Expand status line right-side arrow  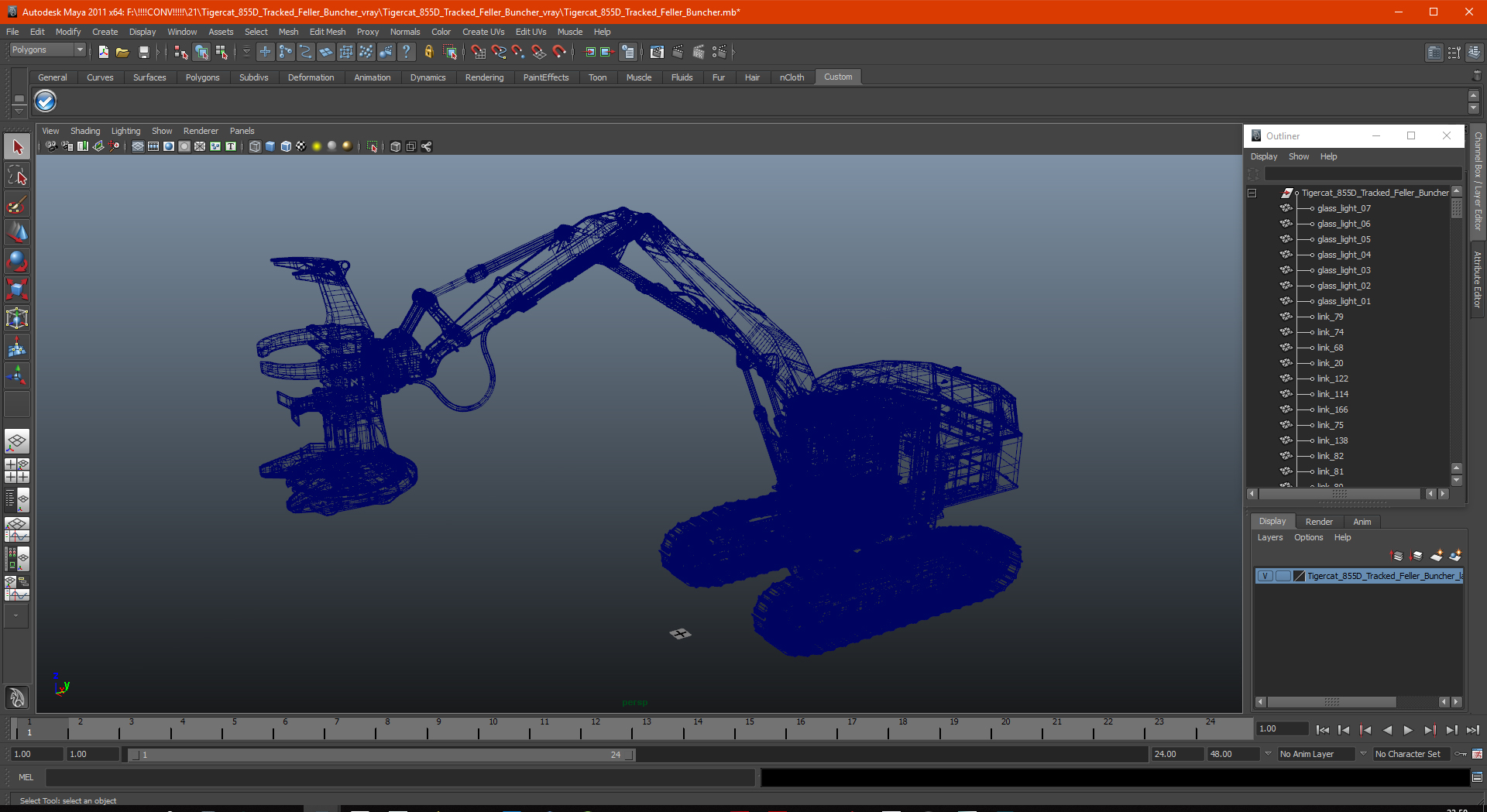[x=733, y=52]
